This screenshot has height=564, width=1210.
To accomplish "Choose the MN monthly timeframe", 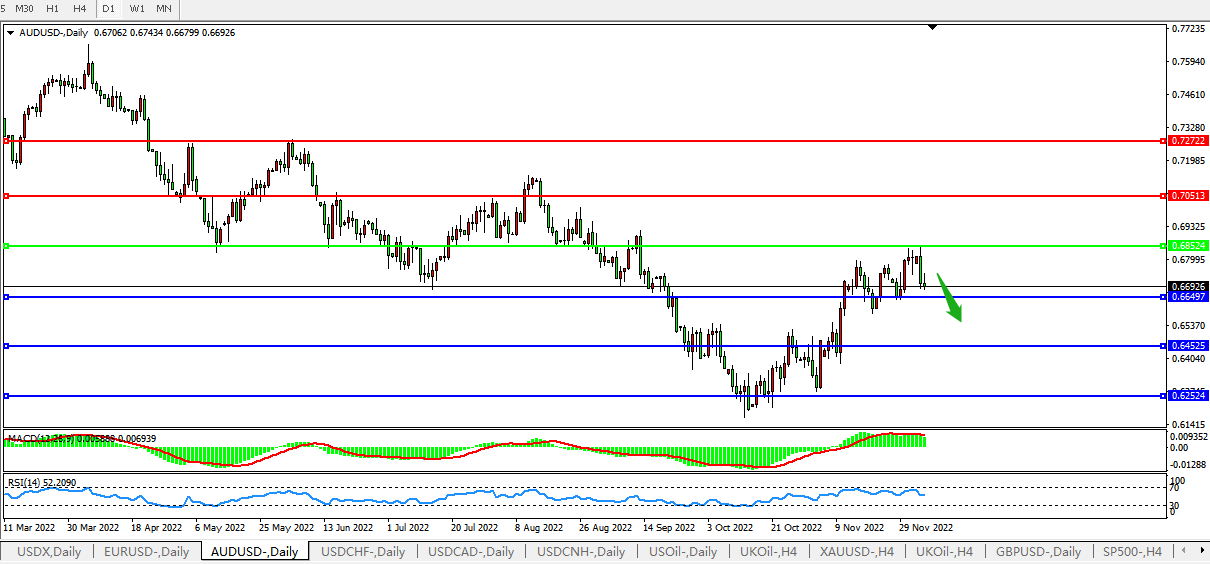I will (x=164, y=8).
